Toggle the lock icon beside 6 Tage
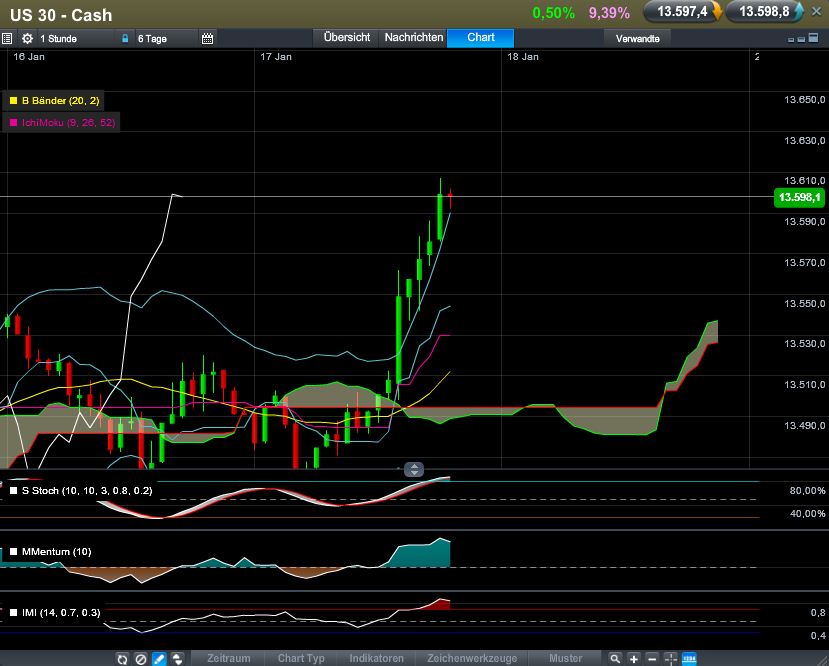The image size is (829, 666). [x=125, y=38]
